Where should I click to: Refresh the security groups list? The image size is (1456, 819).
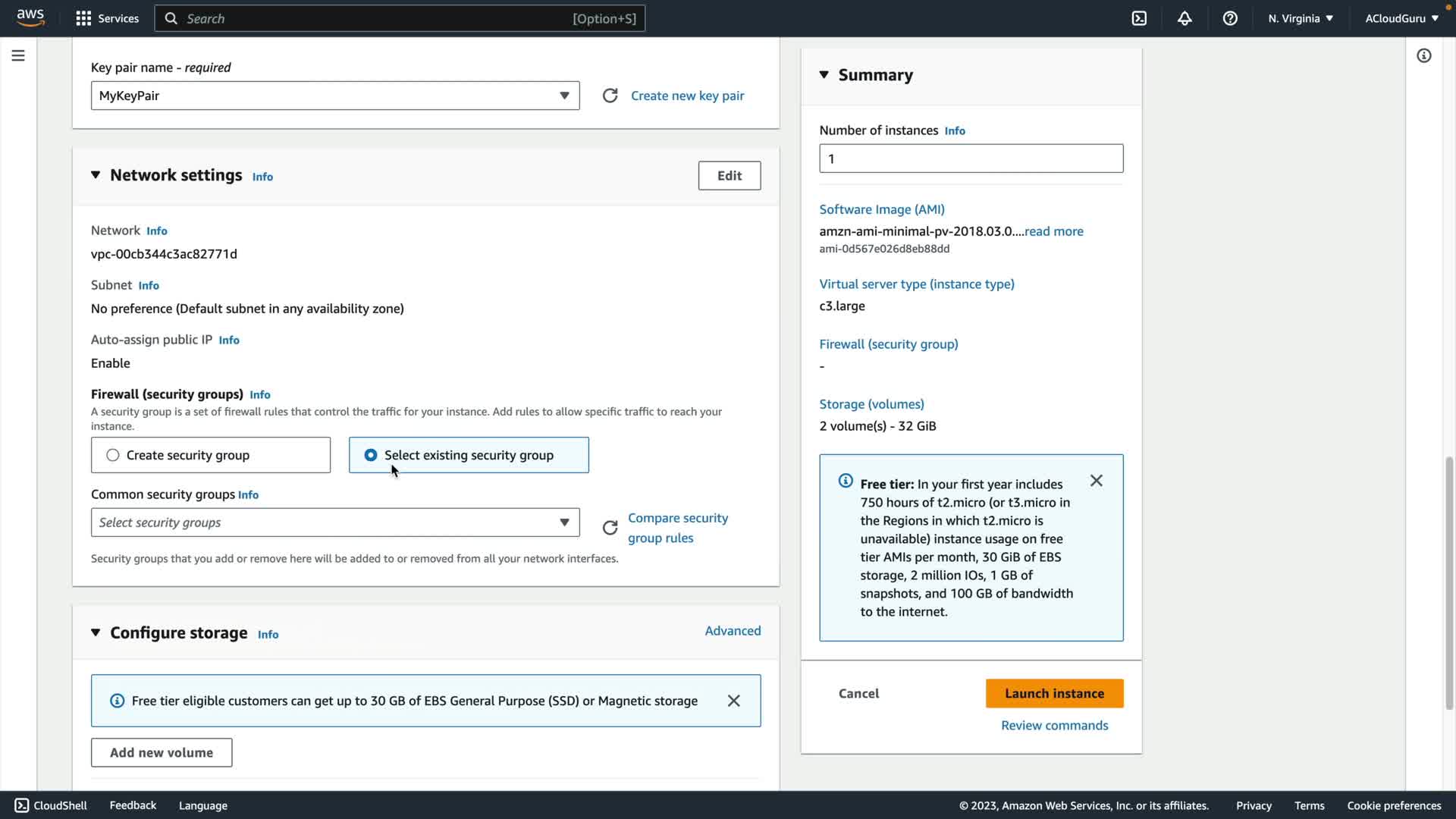610,528
